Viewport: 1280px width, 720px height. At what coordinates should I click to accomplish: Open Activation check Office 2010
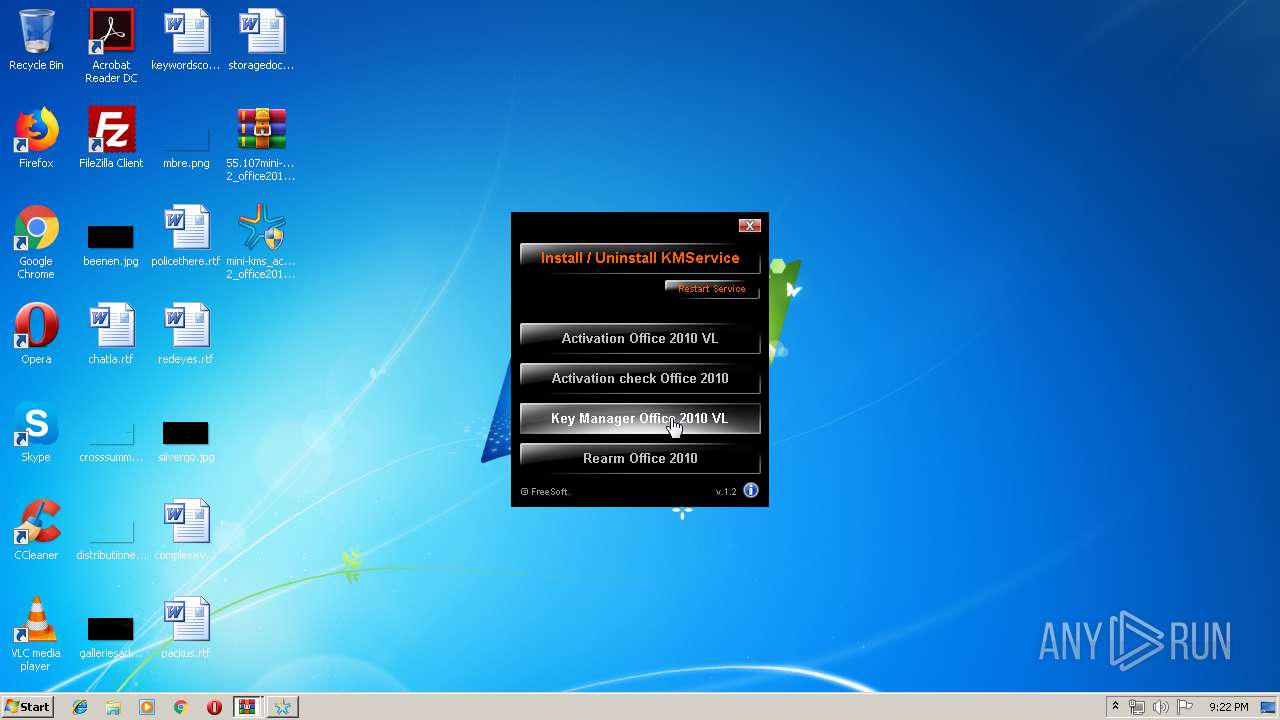(x=640, y=378)
